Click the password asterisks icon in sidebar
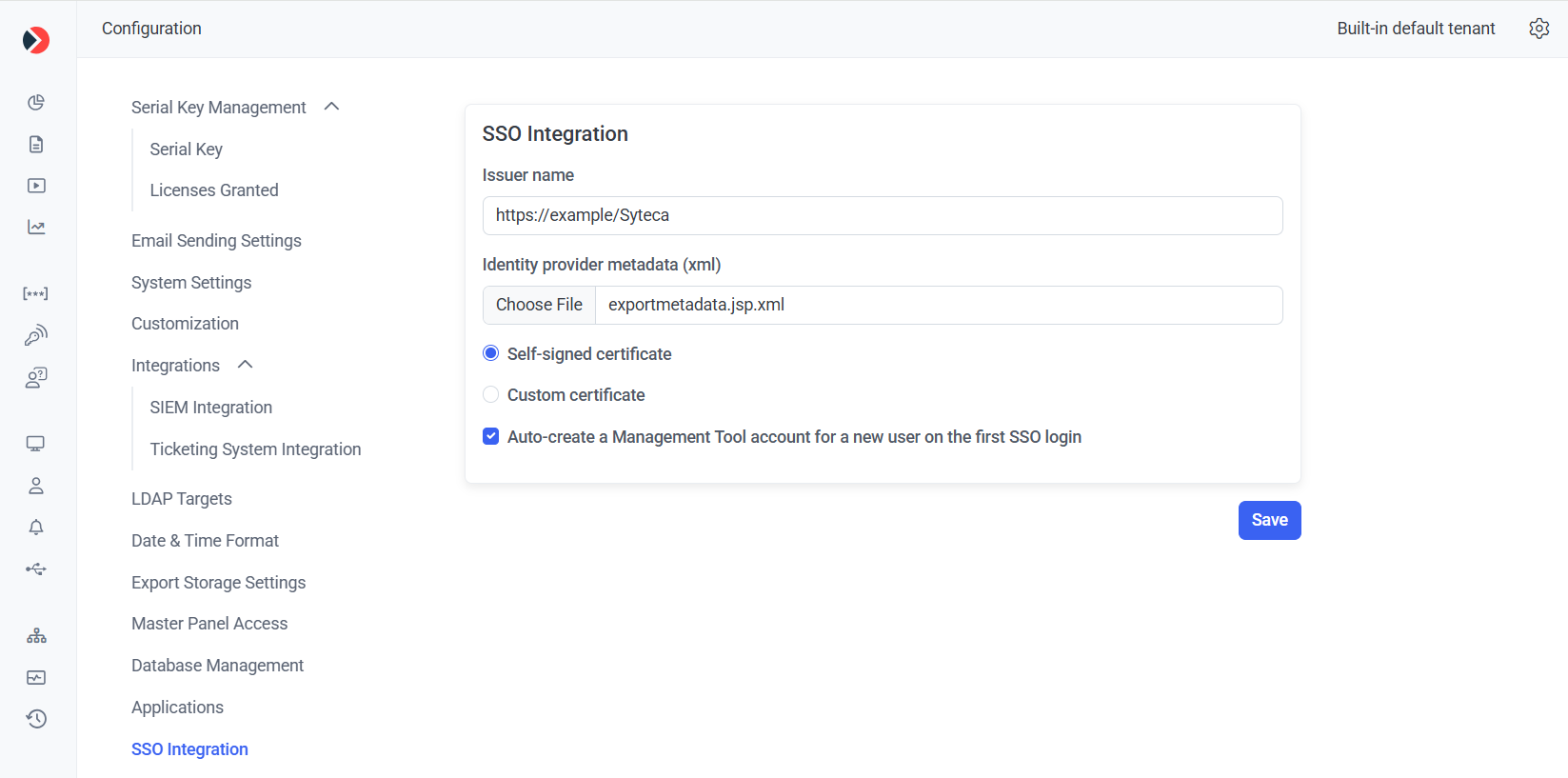 36,293
